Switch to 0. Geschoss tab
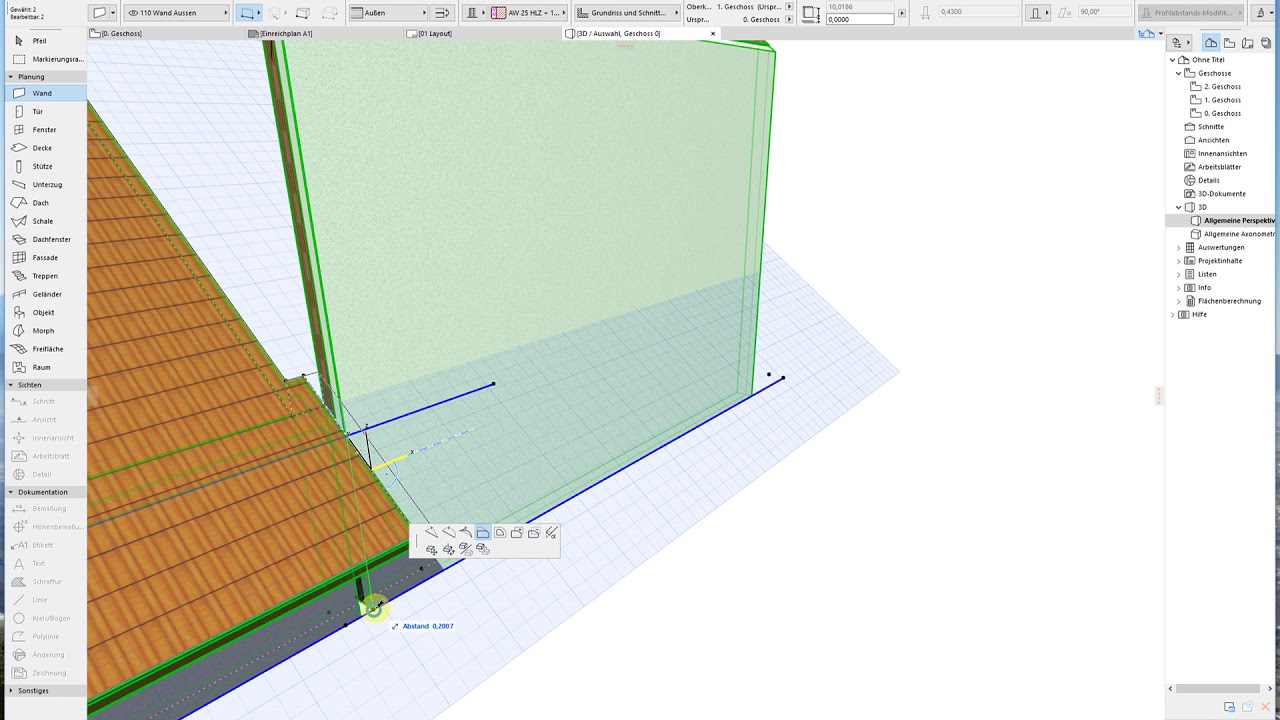This screenshot has width=1280, height=720. coord(168,33)
